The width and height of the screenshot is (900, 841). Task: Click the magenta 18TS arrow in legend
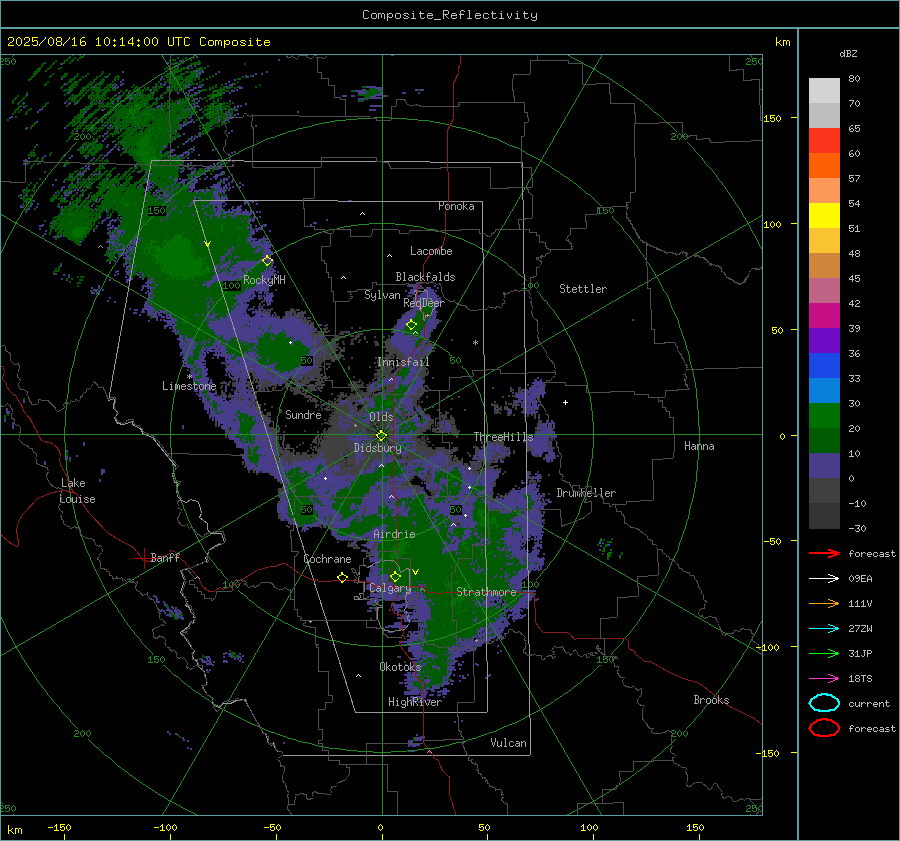click(824, 679)
